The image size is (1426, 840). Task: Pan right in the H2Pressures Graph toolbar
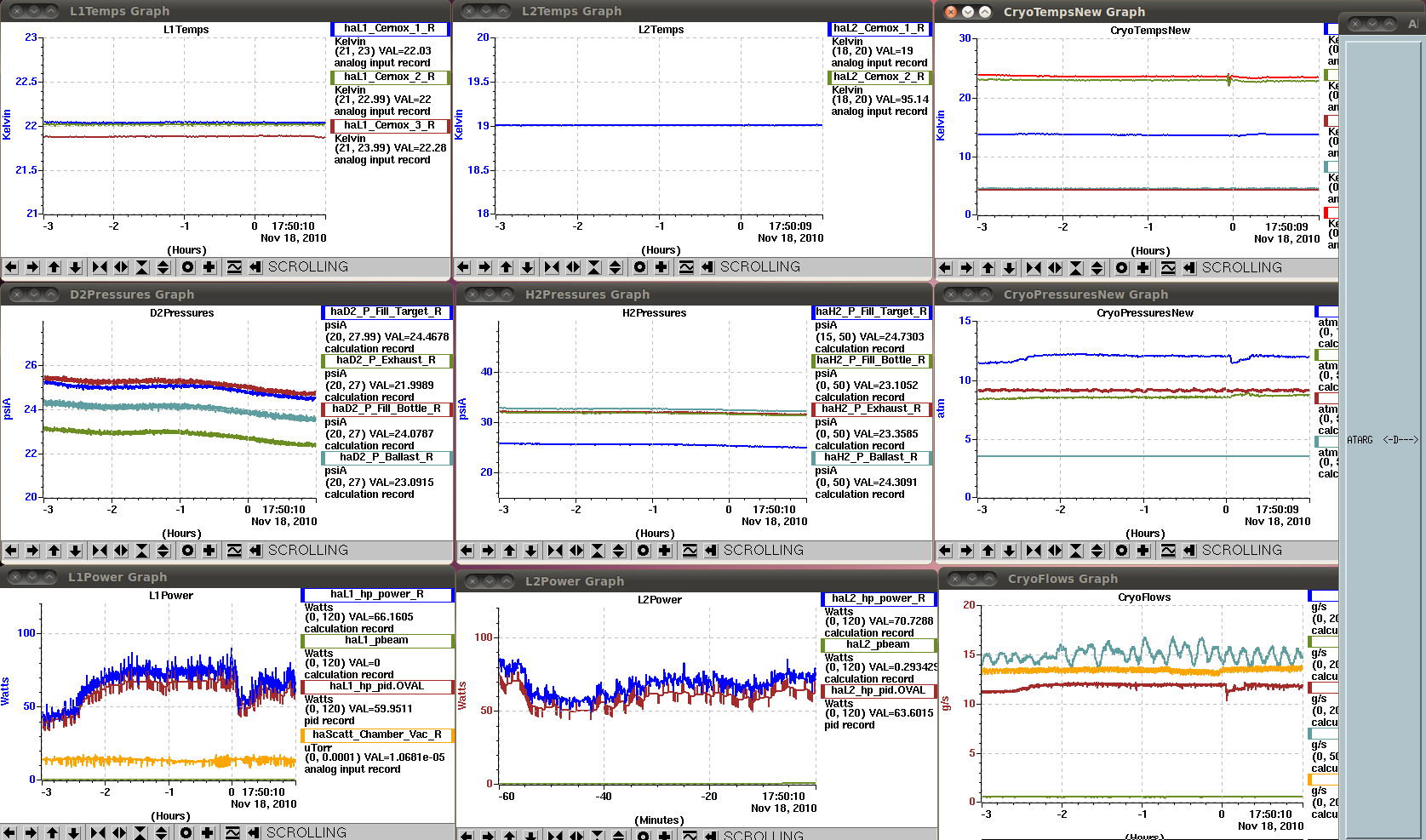click(488, 551)
